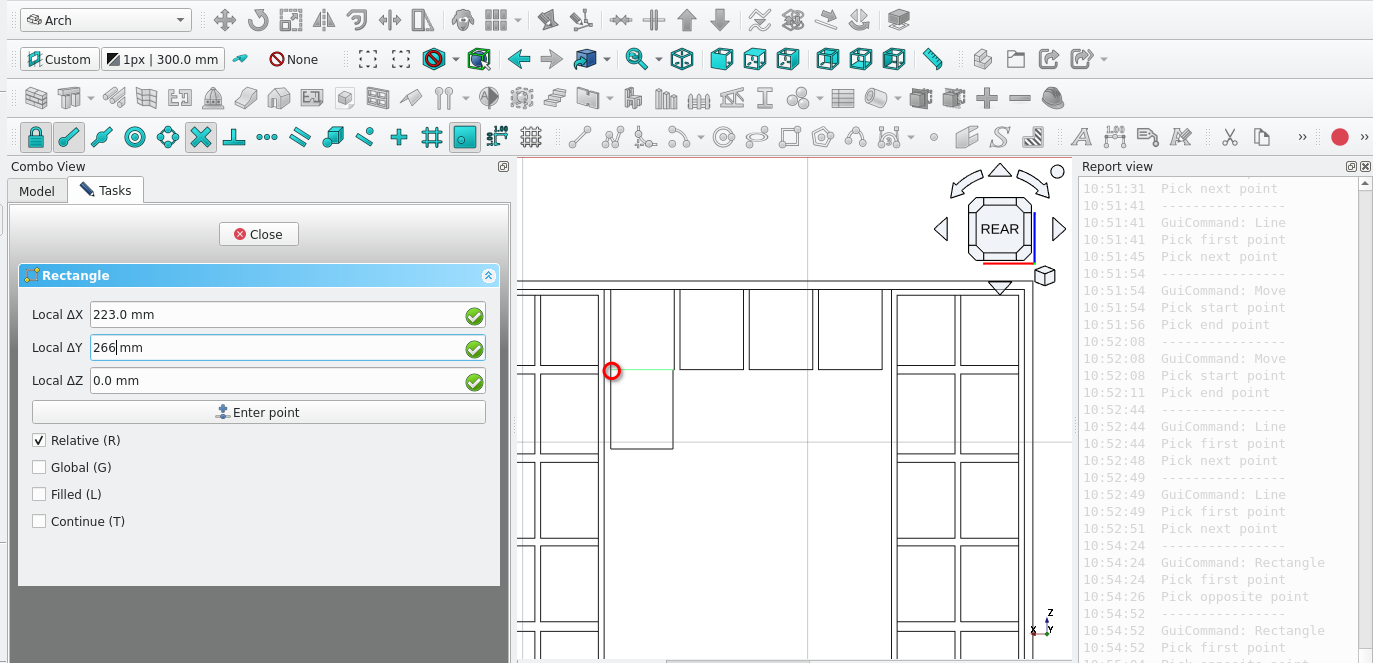This screenshot has width=1373, height=663.
Task: Open the Arch workbench dropdown
Action: 105,20
